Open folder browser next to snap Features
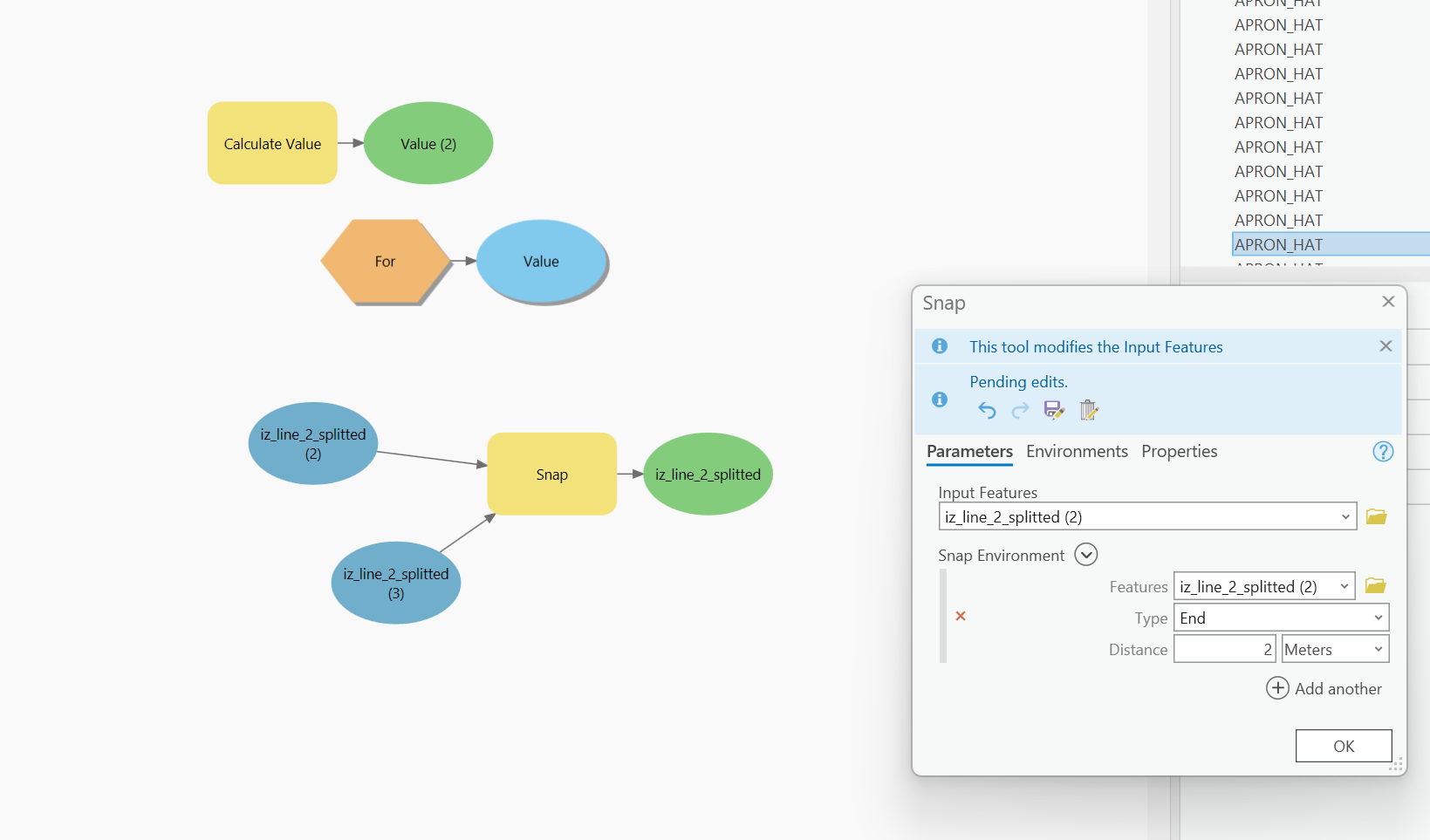Viewport: 1430px width, 840px height. pyautogui.click(x=1375, y=585)
